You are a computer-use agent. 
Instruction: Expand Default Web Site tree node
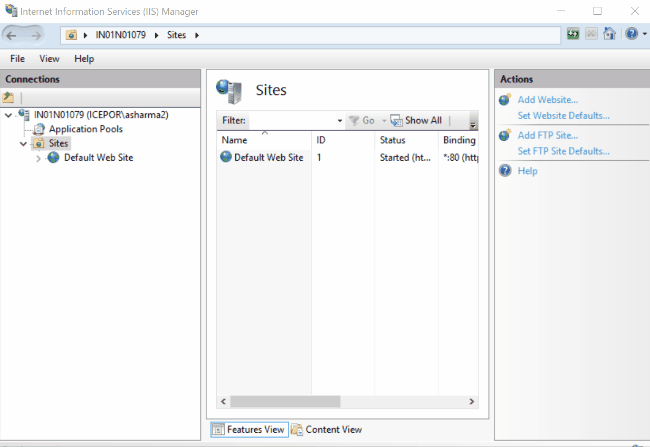pyautogui.click(x=38, y=158)
